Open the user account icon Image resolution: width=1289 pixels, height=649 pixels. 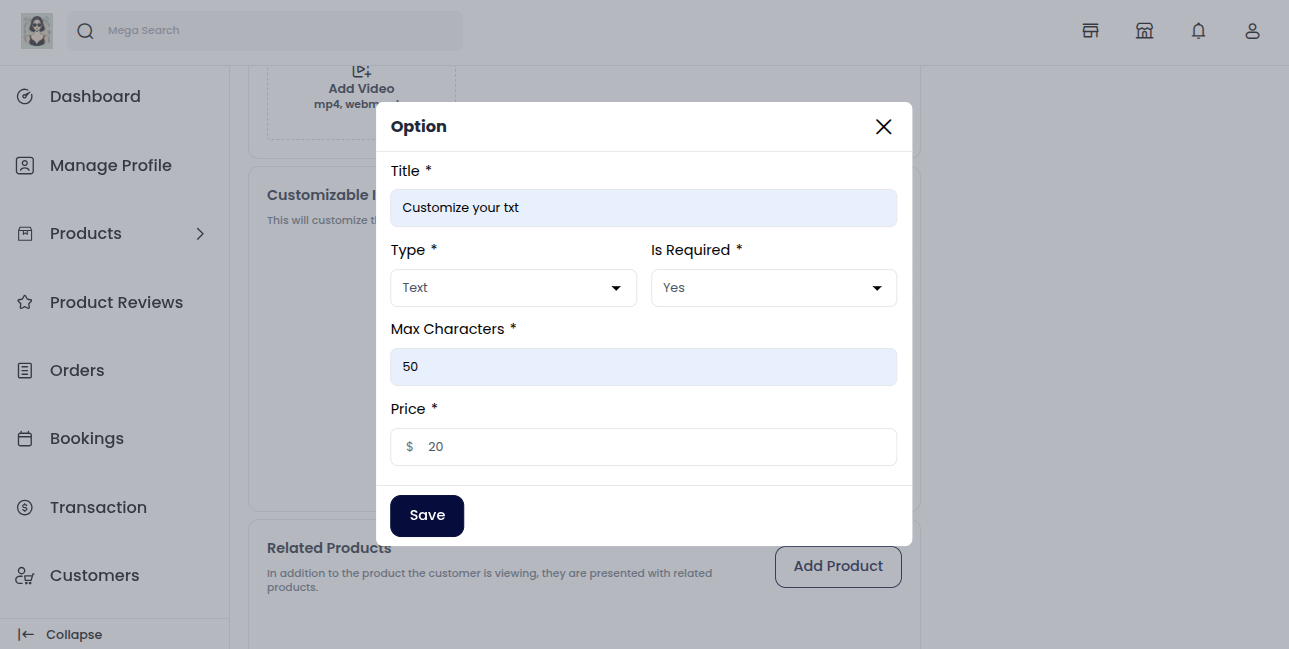(x=1252, y=31)
